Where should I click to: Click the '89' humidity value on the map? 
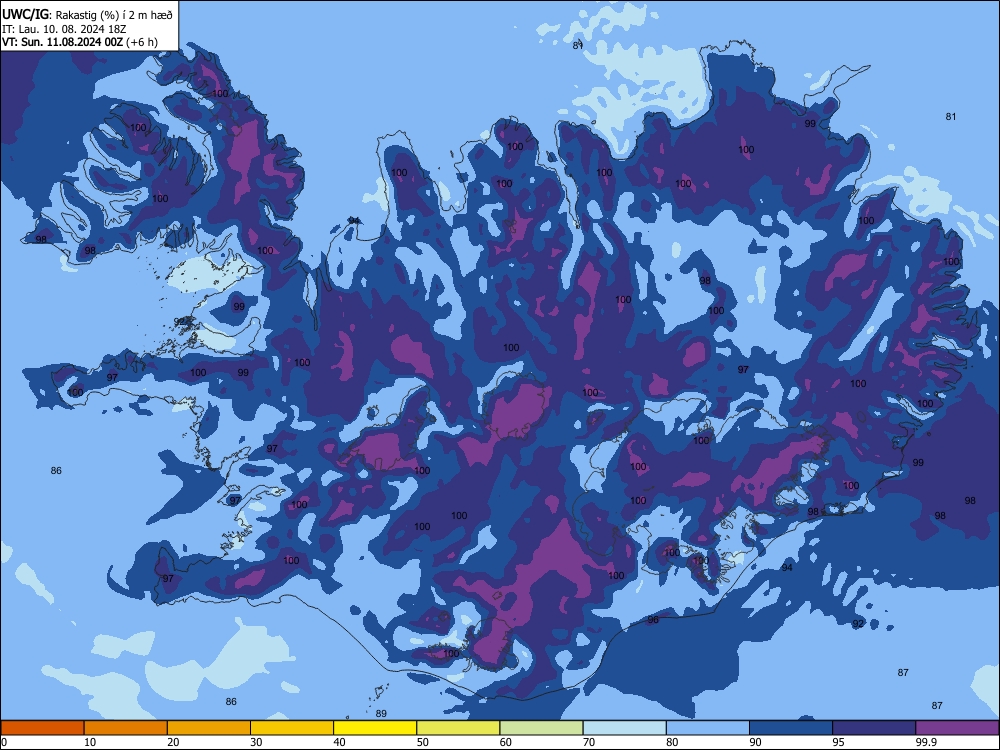pyautogui.click(x=381, y=714)
